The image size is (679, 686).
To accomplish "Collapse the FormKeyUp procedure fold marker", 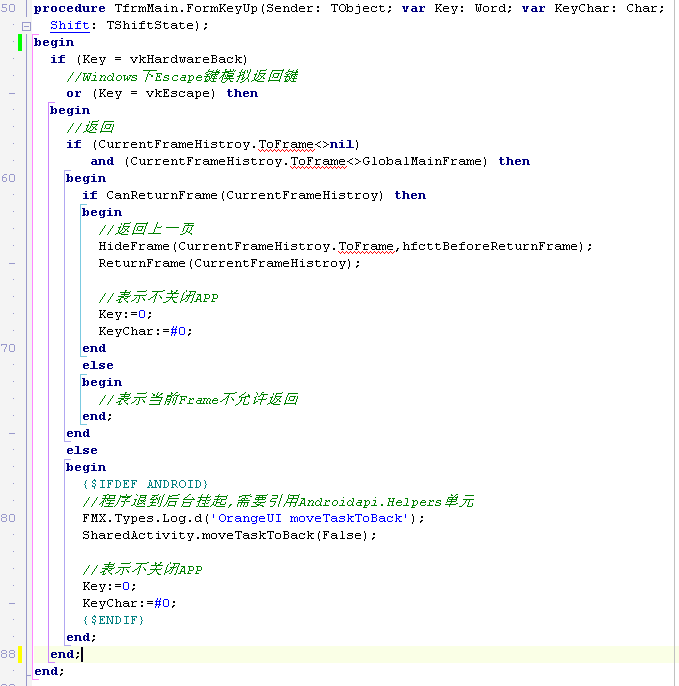I will pos(26,25).
